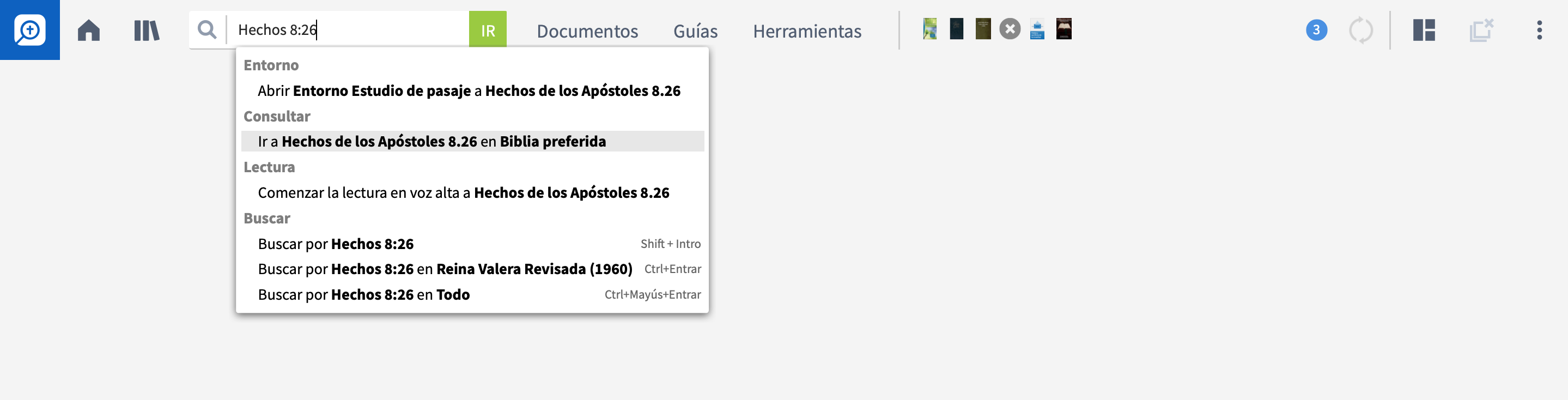
Task: Open the green book cover shortcut
Action: (x=929, y=29)
